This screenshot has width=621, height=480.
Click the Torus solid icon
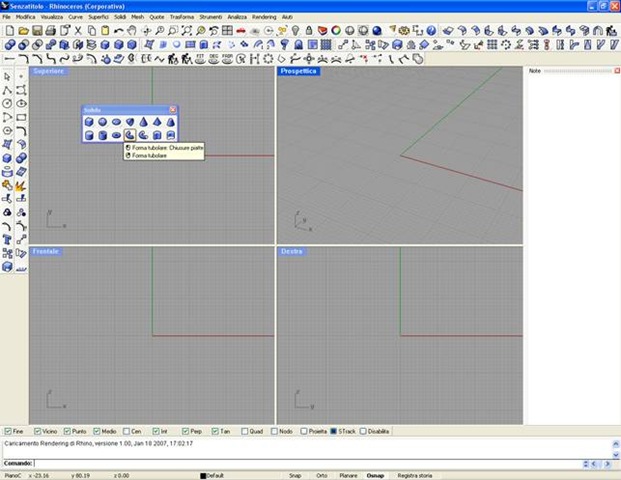[116, 135]
